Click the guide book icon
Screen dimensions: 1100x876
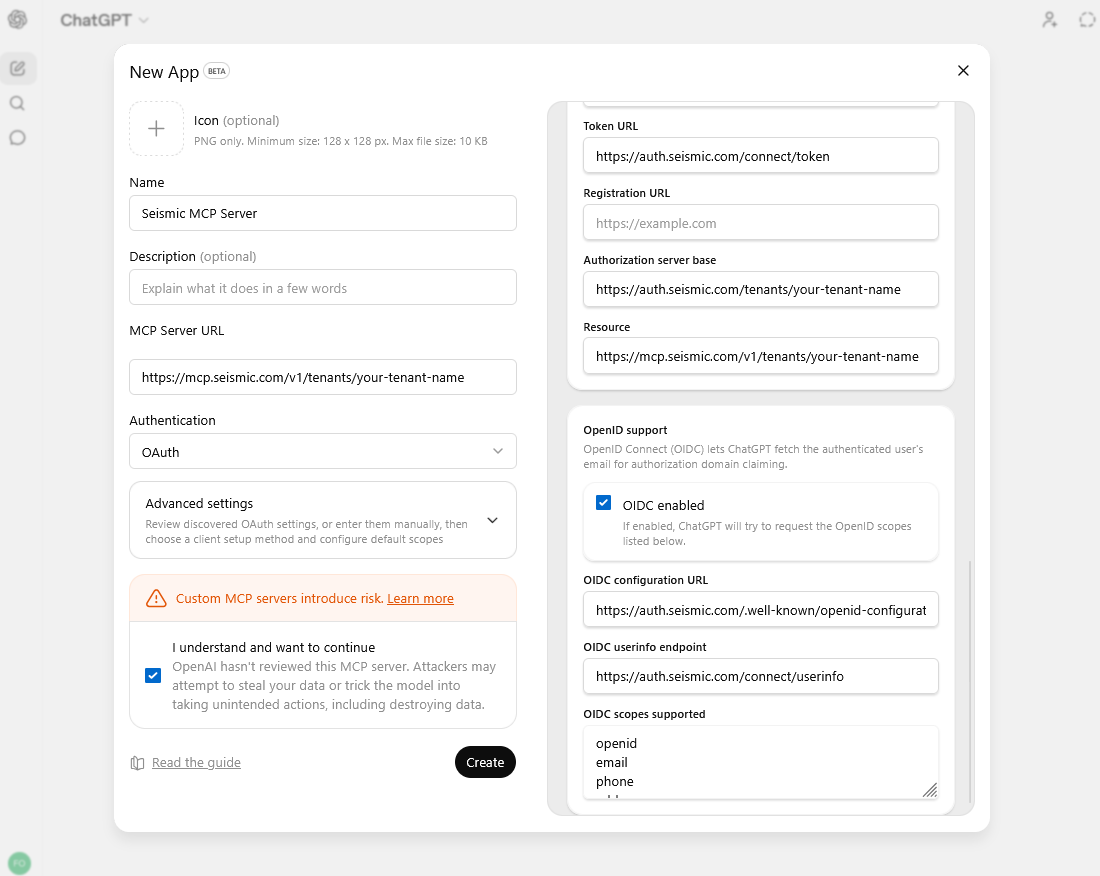coord(138,763)
